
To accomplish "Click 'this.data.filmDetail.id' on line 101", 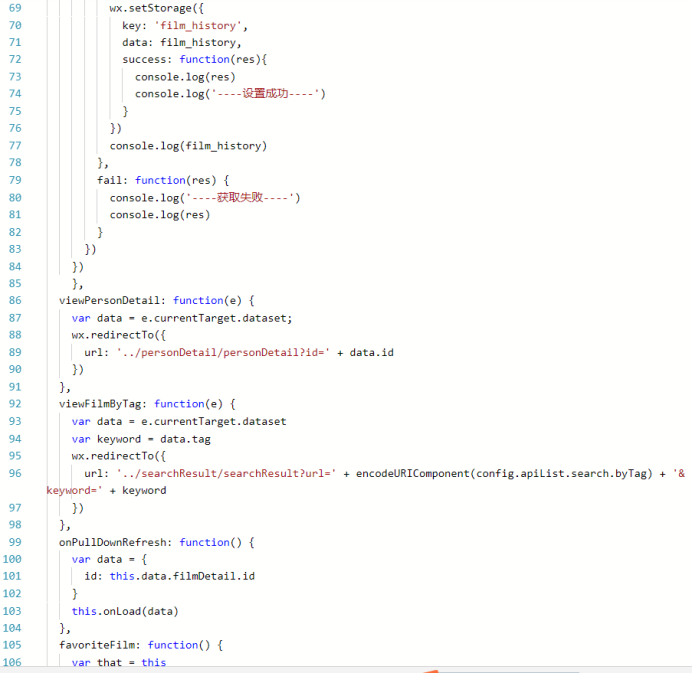I will click(x=182, y=576).
